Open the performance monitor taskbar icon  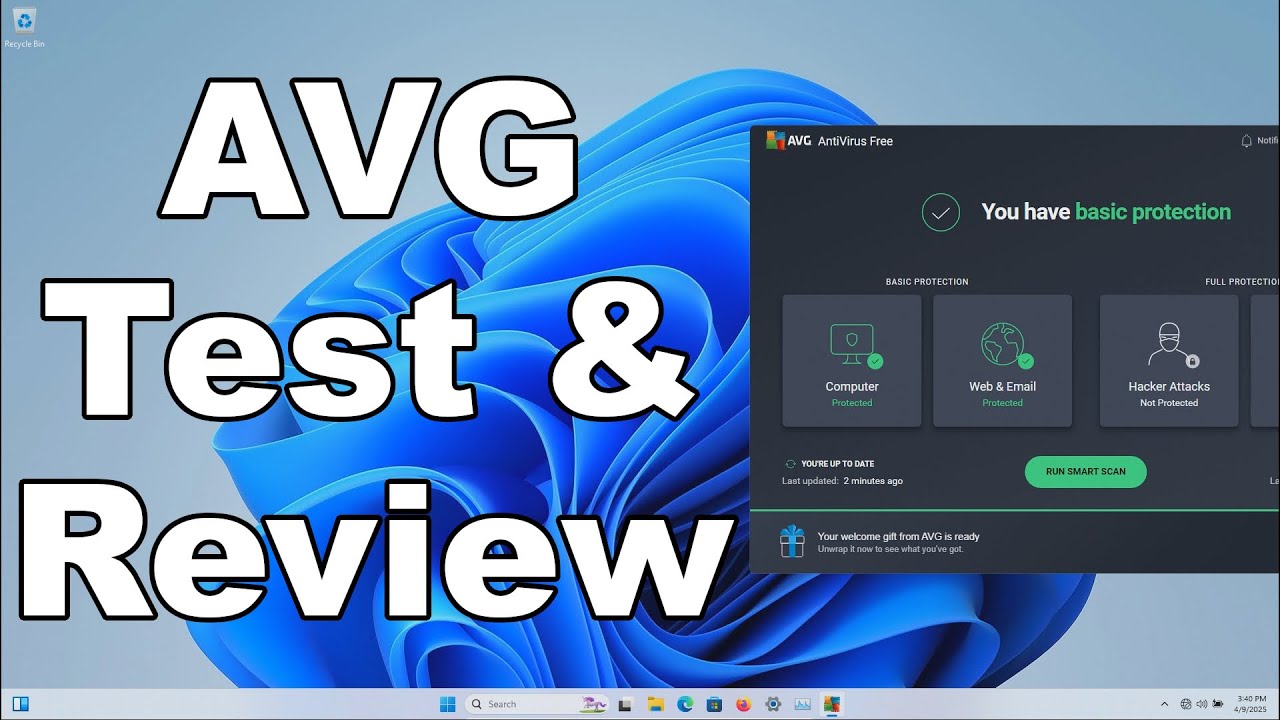click(802, 704)
